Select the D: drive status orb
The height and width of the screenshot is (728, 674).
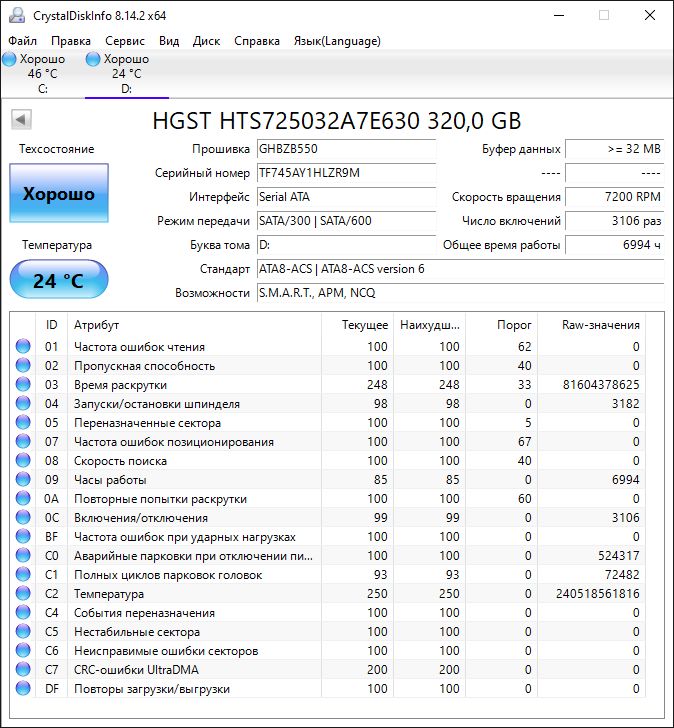coord(94,59)
